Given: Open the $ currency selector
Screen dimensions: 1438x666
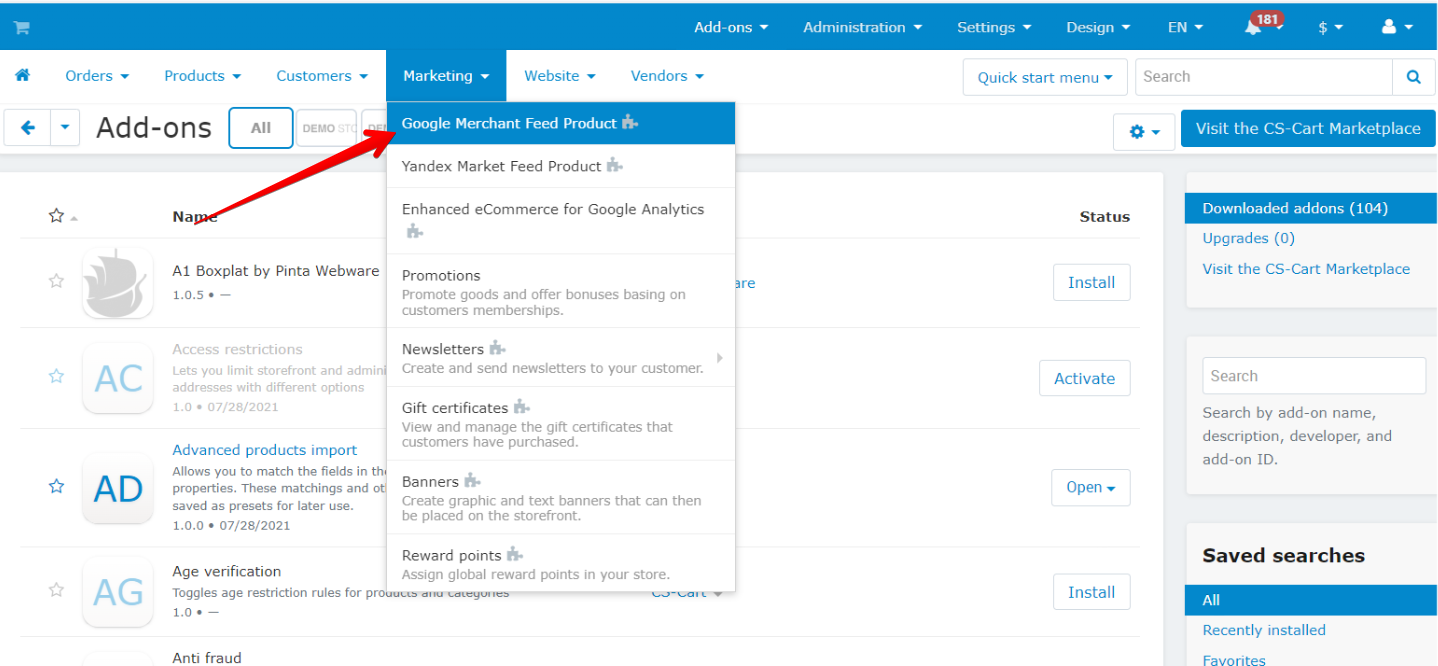Looking at the screenshot, I should 1330,27.
